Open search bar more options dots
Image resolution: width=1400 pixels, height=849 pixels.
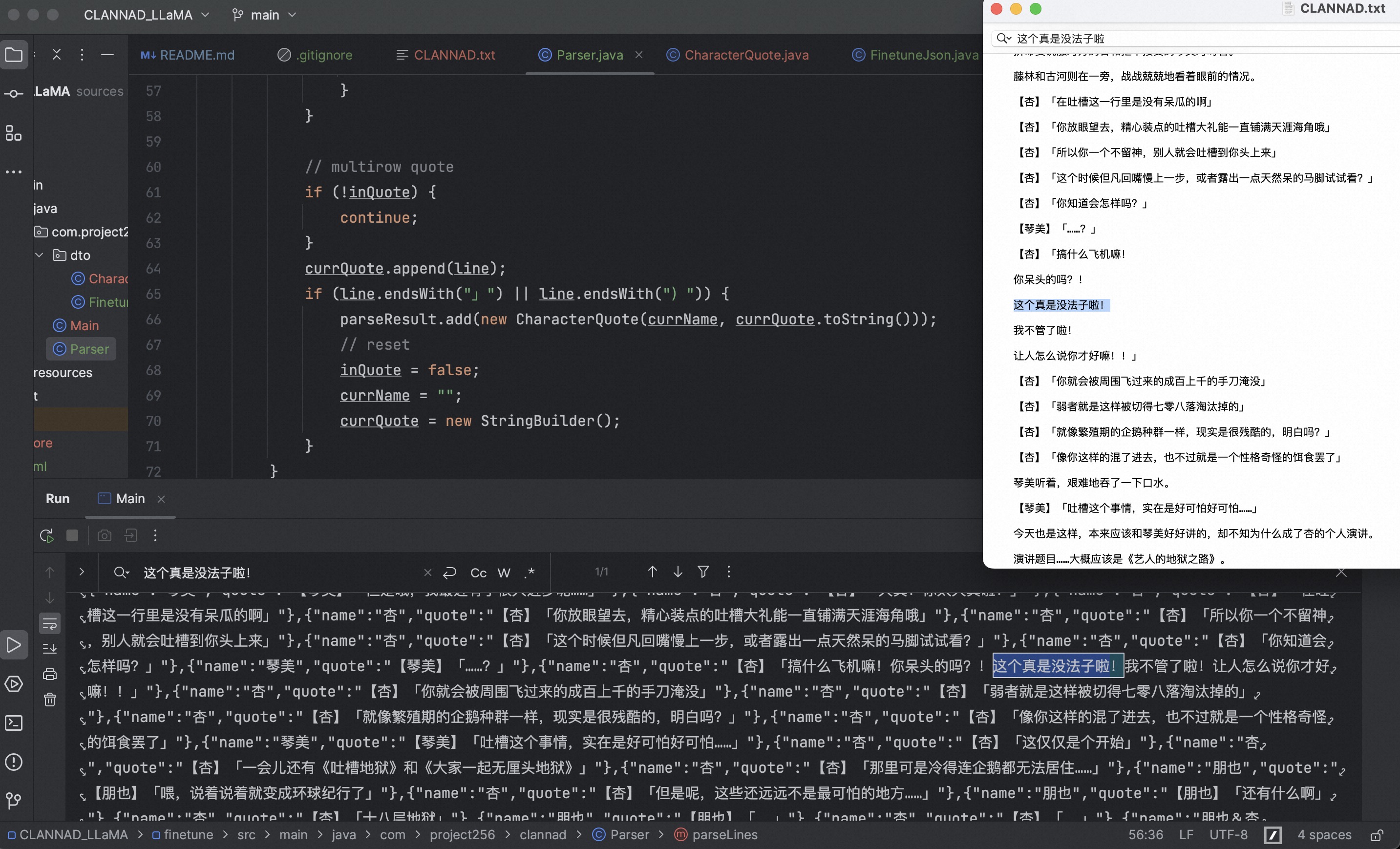728,572
